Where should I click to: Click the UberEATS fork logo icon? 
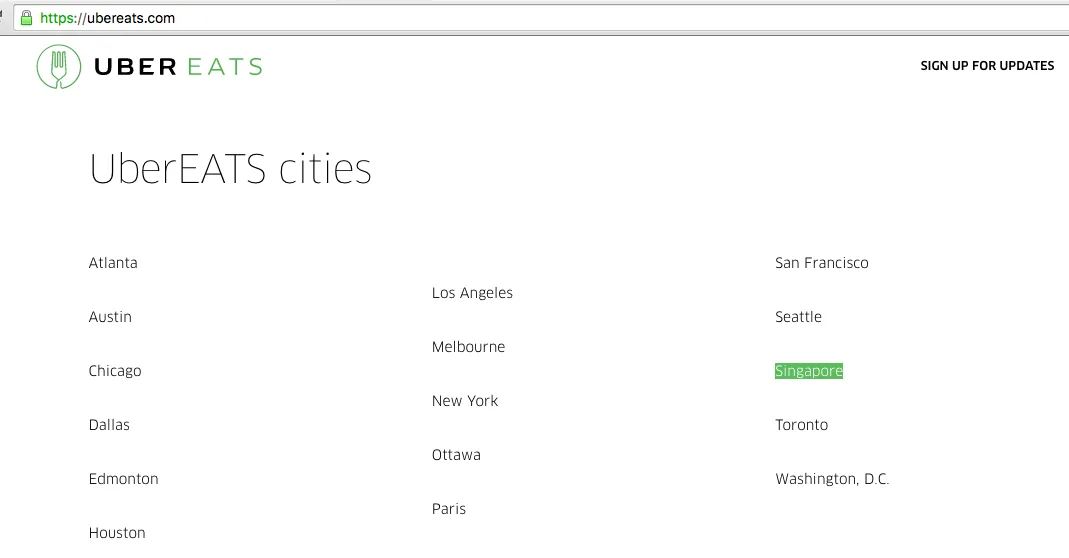click(x=58, y=67)
